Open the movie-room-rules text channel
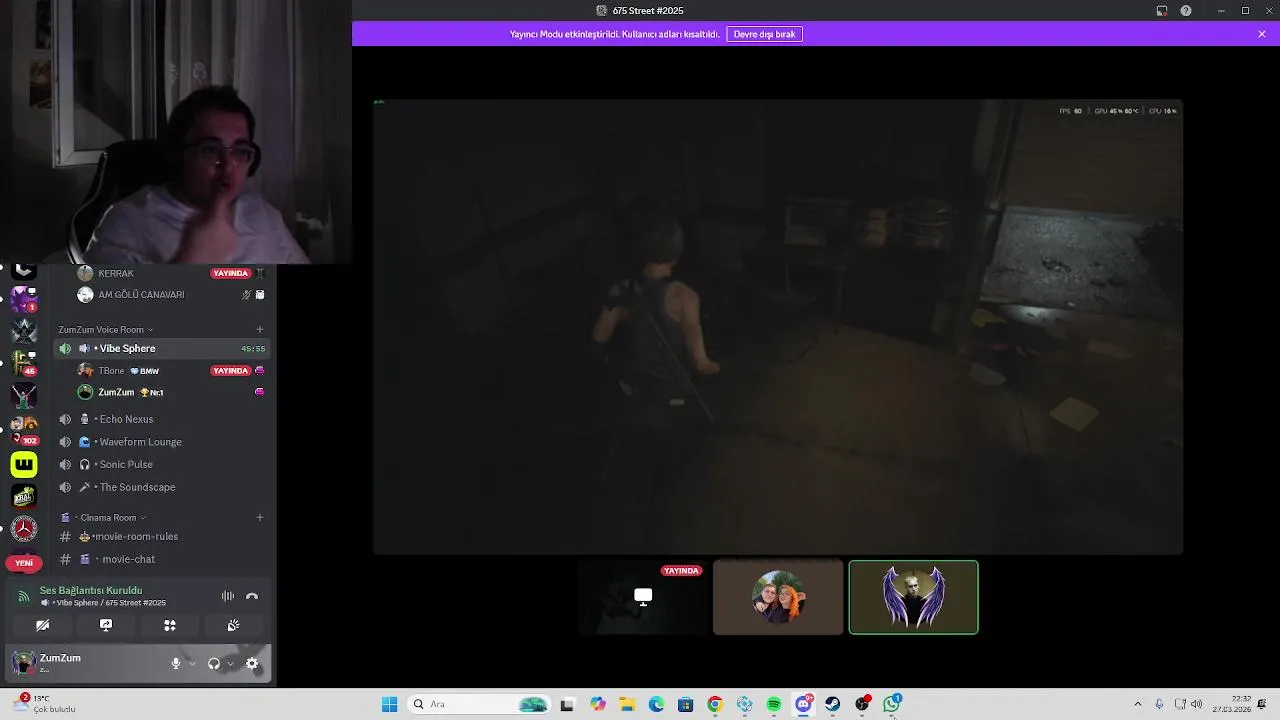This screenshot has height=720, width=1280. [162, 536]
